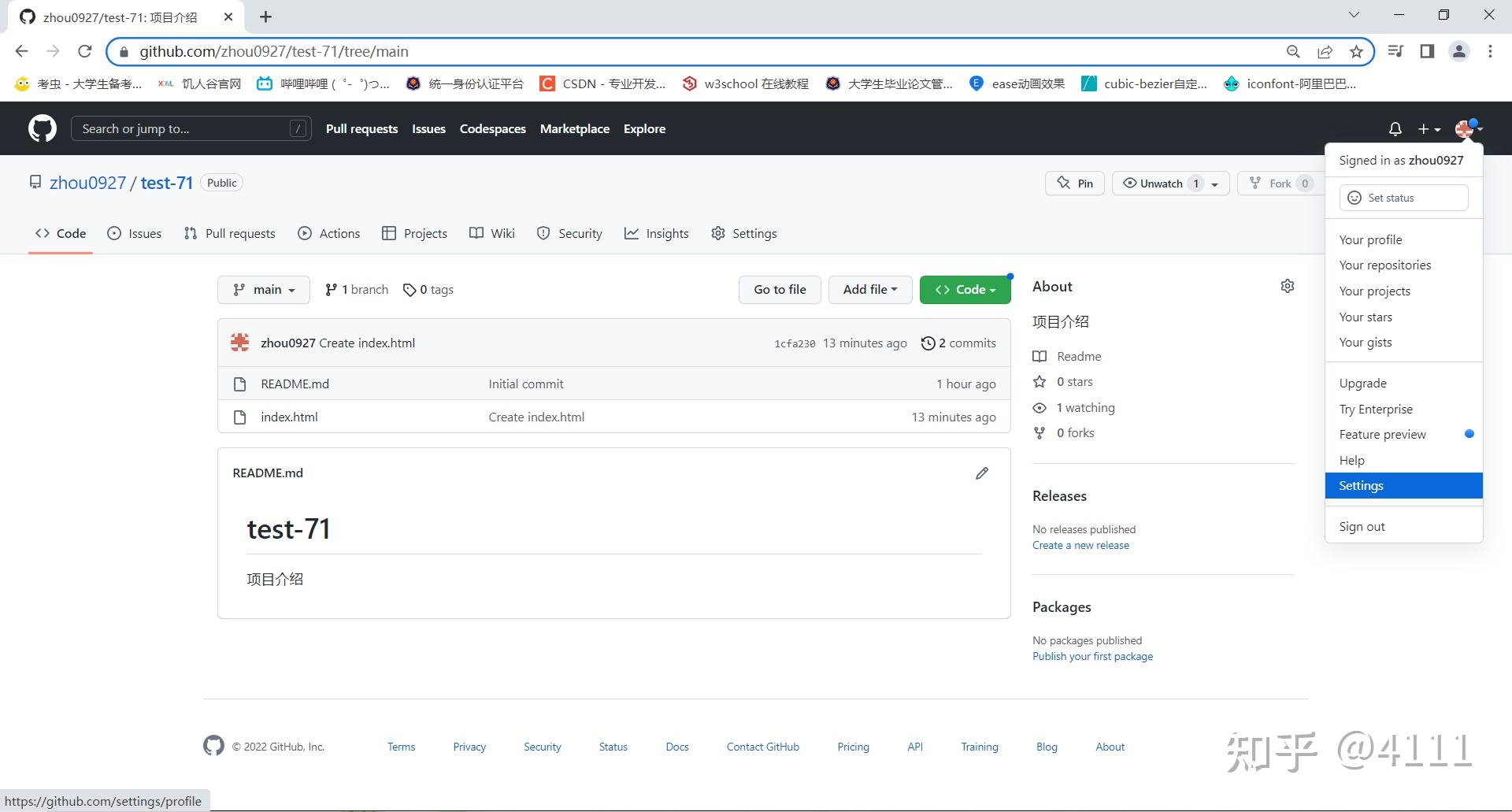Open Marketplace in header nav

click(575, 128)
